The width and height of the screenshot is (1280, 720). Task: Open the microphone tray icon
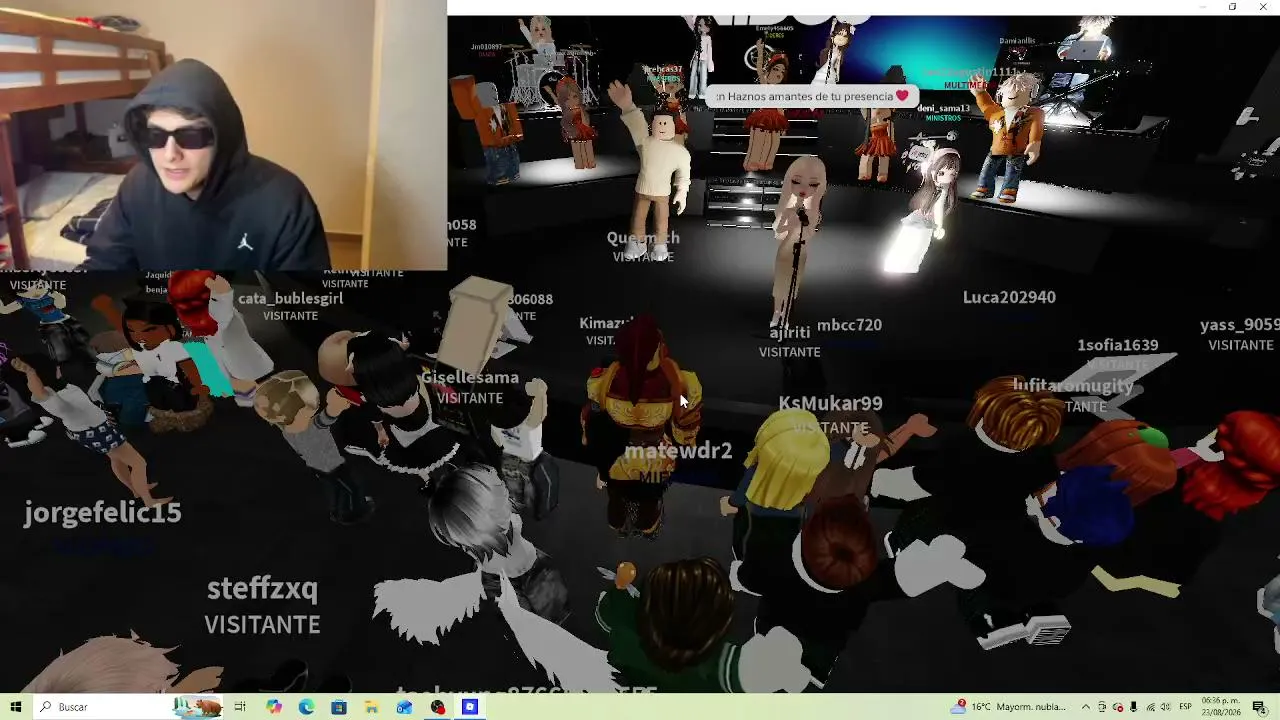coord(1134,707)
